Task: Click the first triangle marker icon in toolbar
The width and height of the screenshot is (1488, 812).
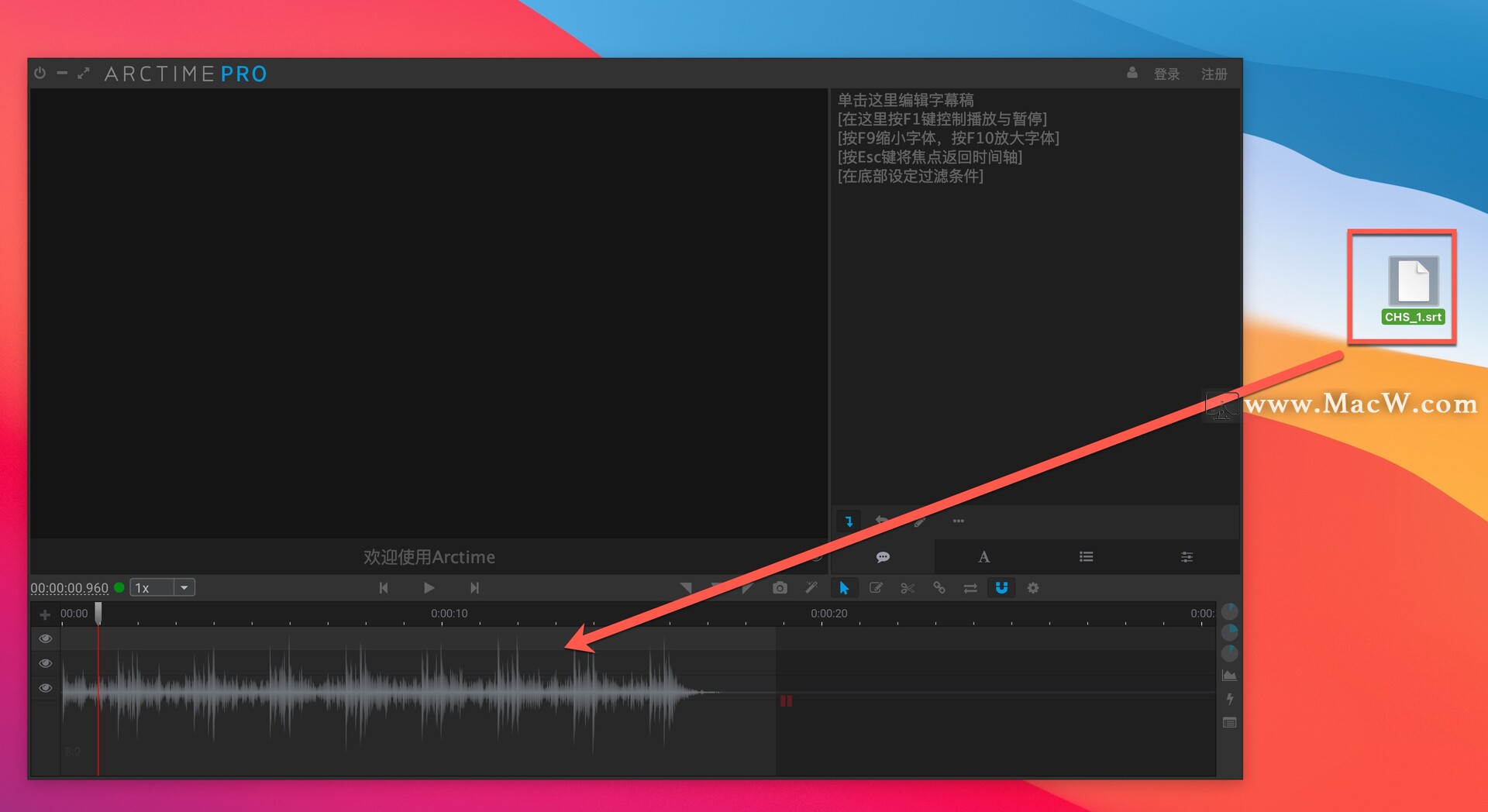Action: [686, 588]
